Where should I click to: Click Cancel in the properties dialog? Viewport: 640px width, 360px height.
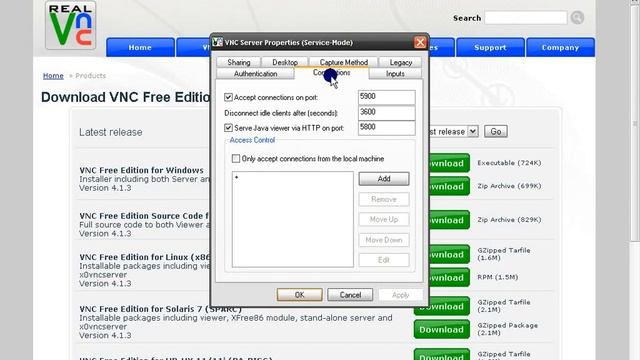pyautogui.click(x=350, y=295)
